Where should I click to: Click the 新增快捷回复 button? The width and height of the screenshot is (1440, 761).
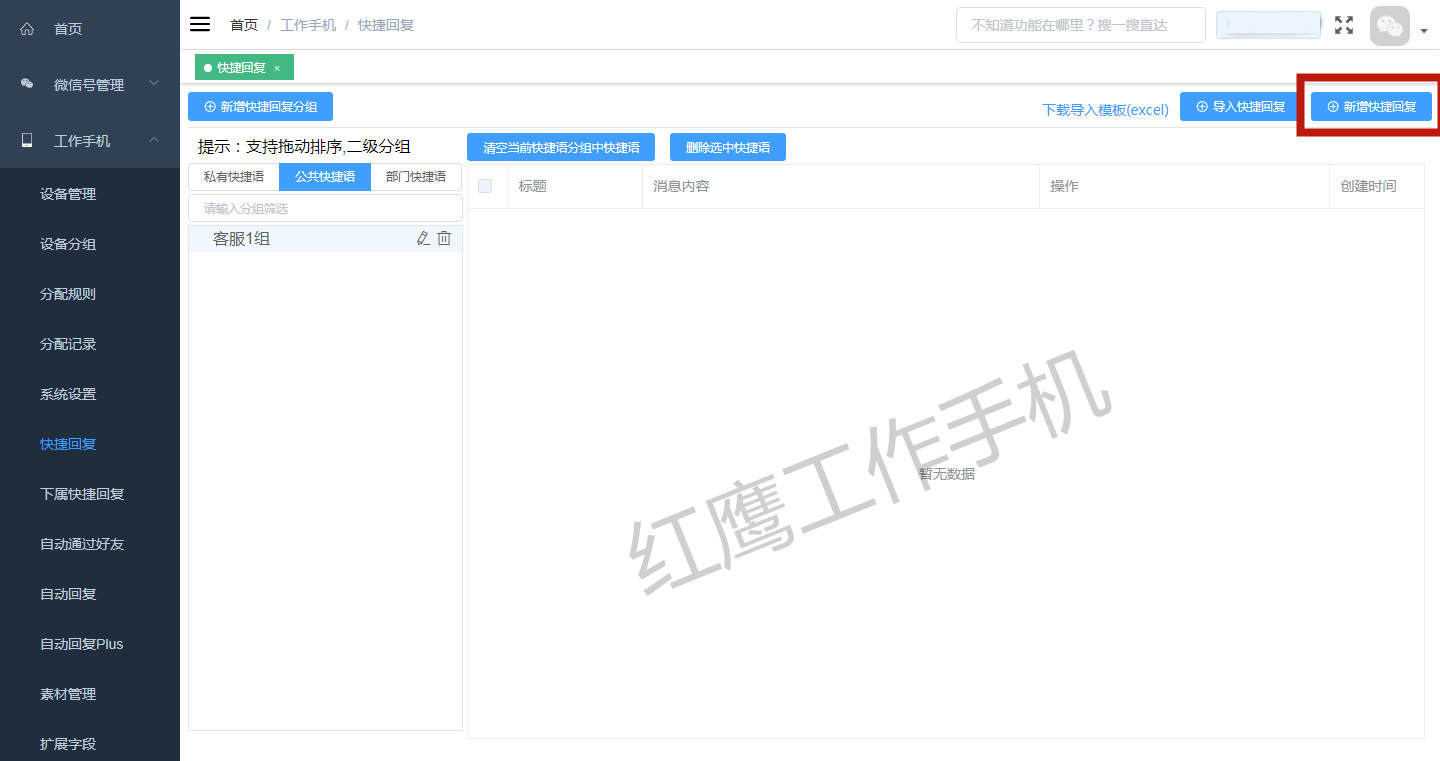[x=1371, y=106]
